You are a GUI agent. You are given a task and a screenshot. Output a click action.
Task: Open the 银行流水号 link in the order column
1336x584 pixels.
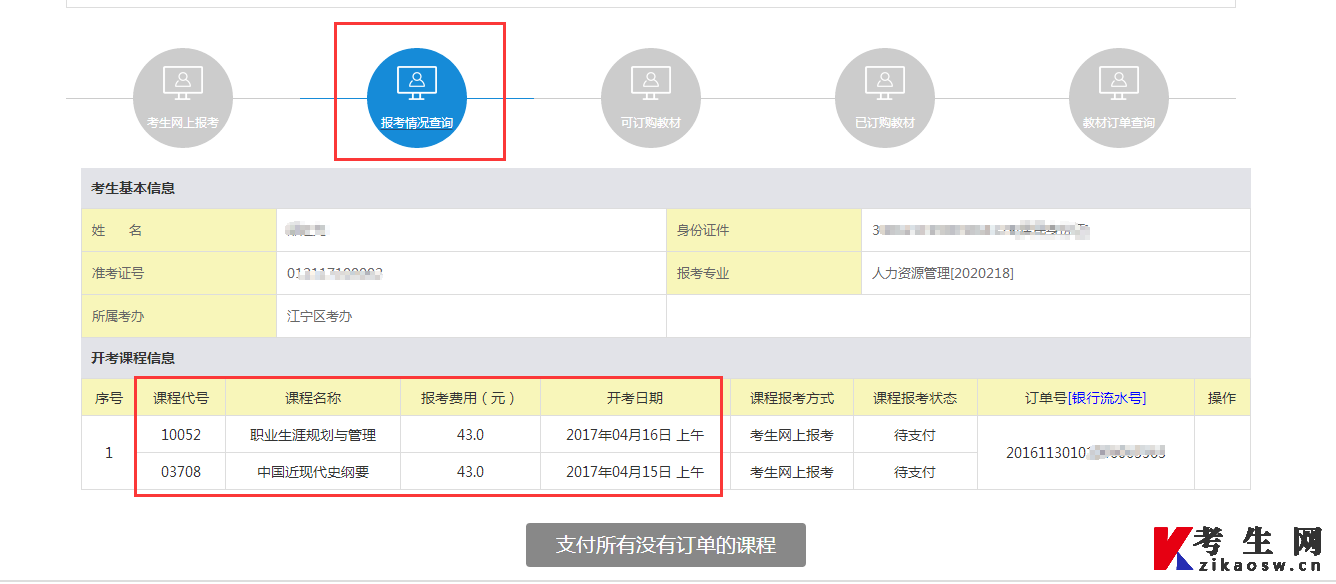(1107, 397)
